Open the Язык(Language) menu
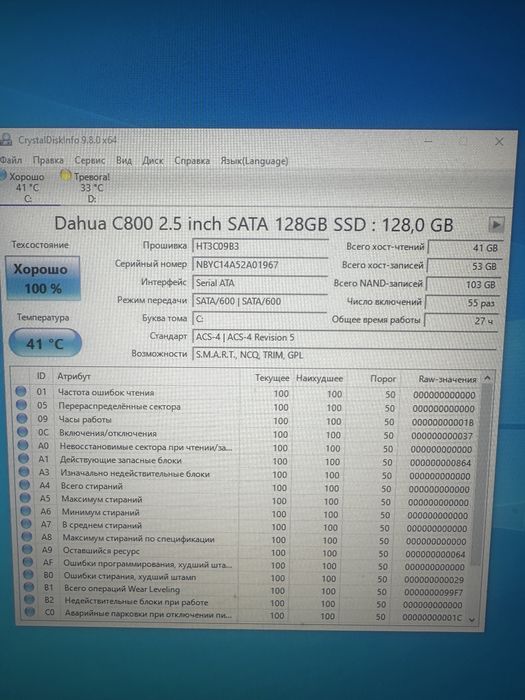 click(x=254, y=161)
